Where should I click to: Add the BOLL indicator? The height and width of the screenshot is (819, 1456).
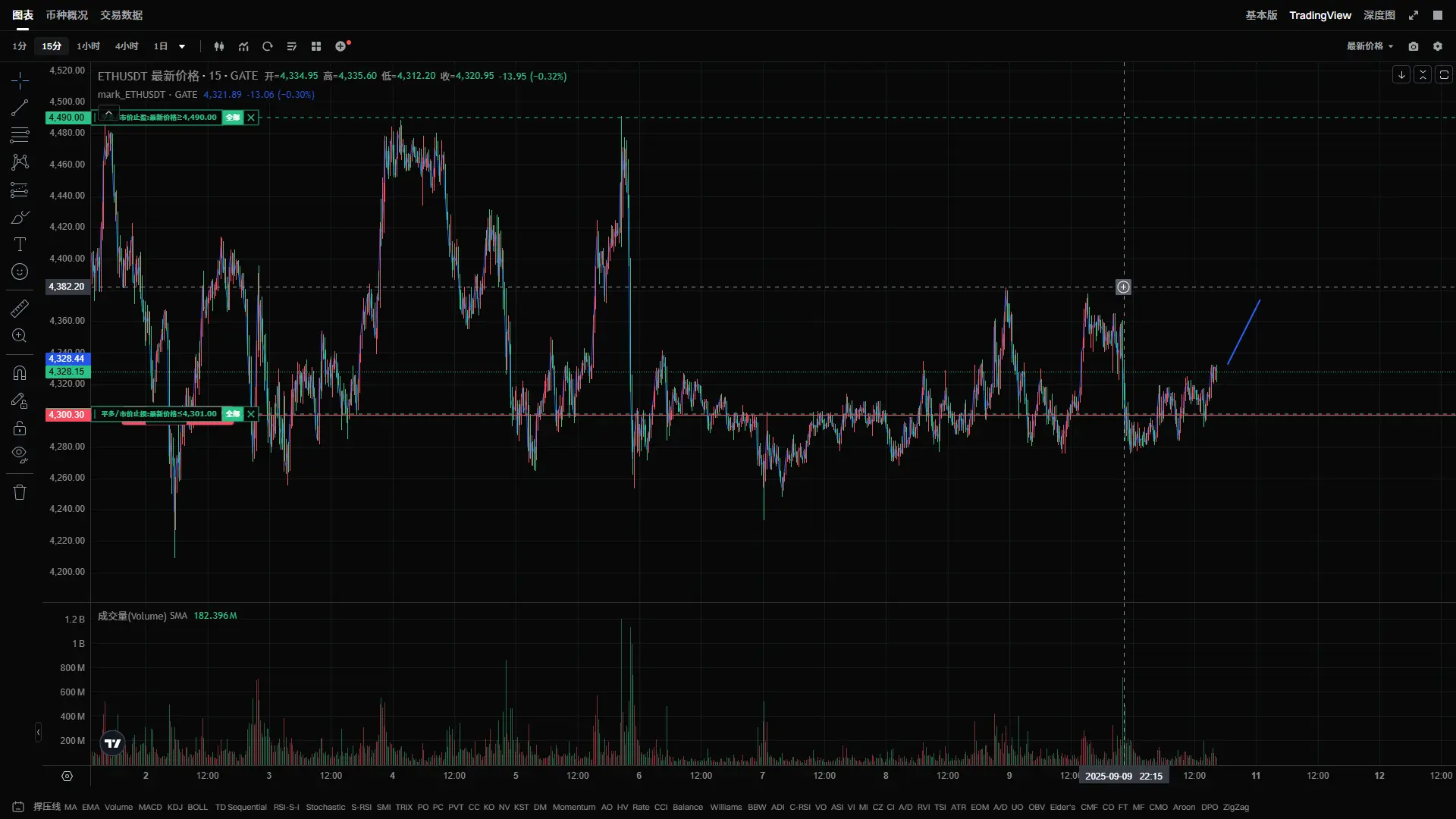[197, 807]
